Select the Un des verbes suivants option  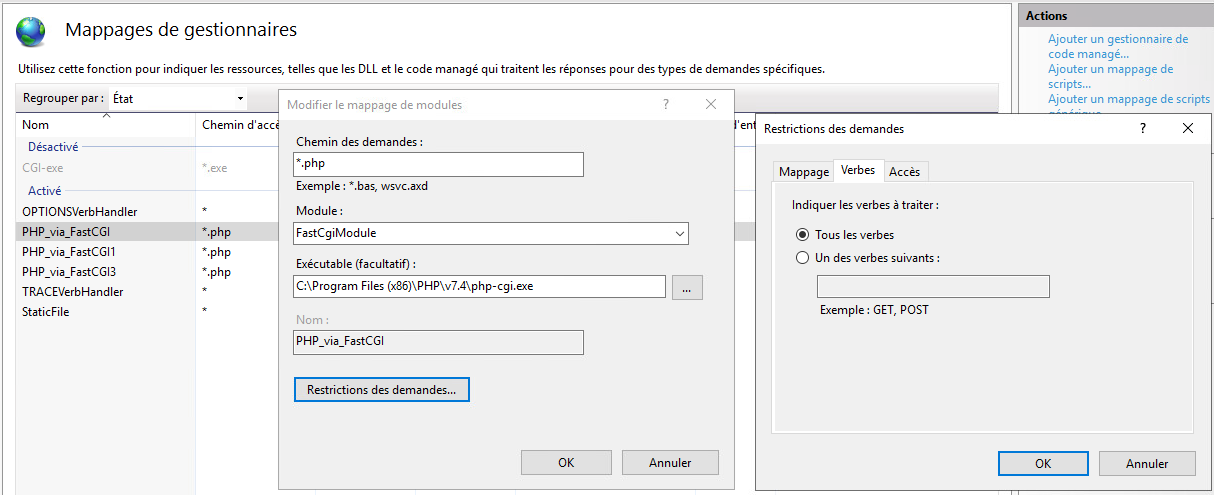tap(802, 258)
